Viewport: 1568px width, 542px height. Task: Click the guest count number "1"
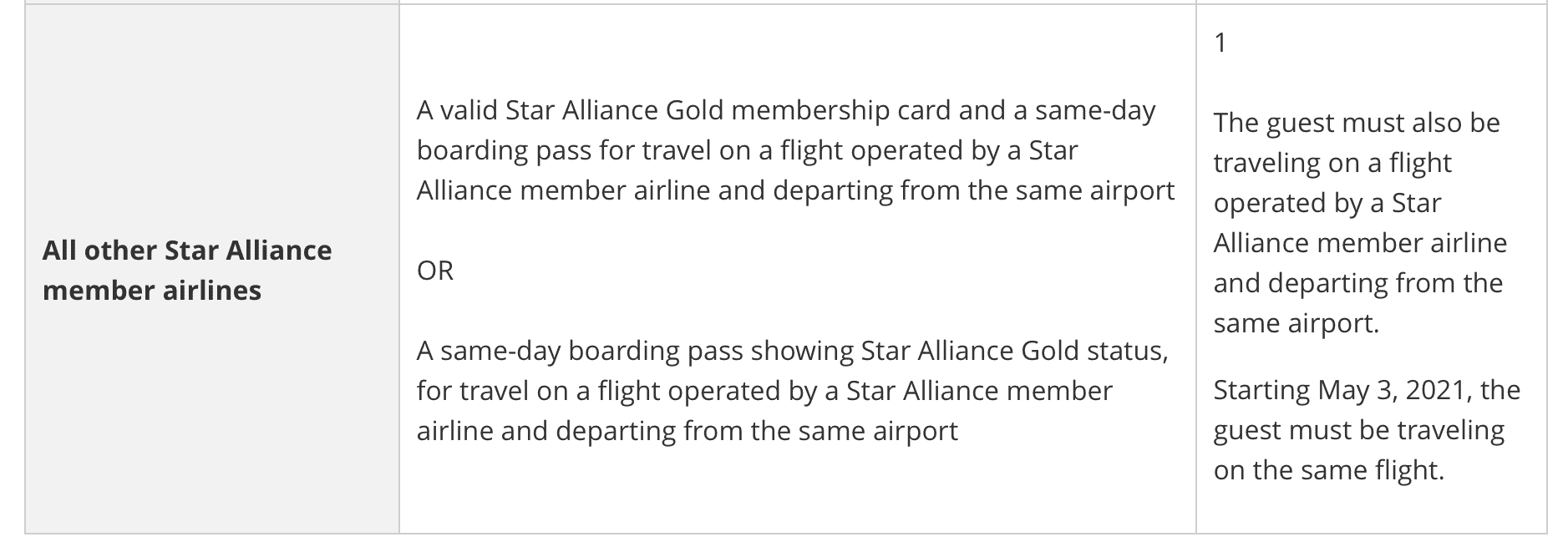1220,43
